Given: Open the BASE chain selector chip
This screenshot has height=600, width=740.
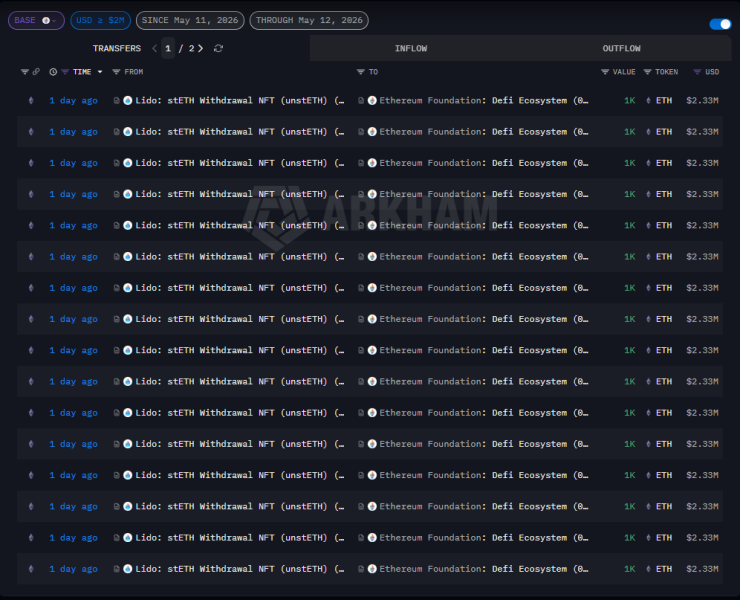Looking at the screenshot, I should click(36, 21).
